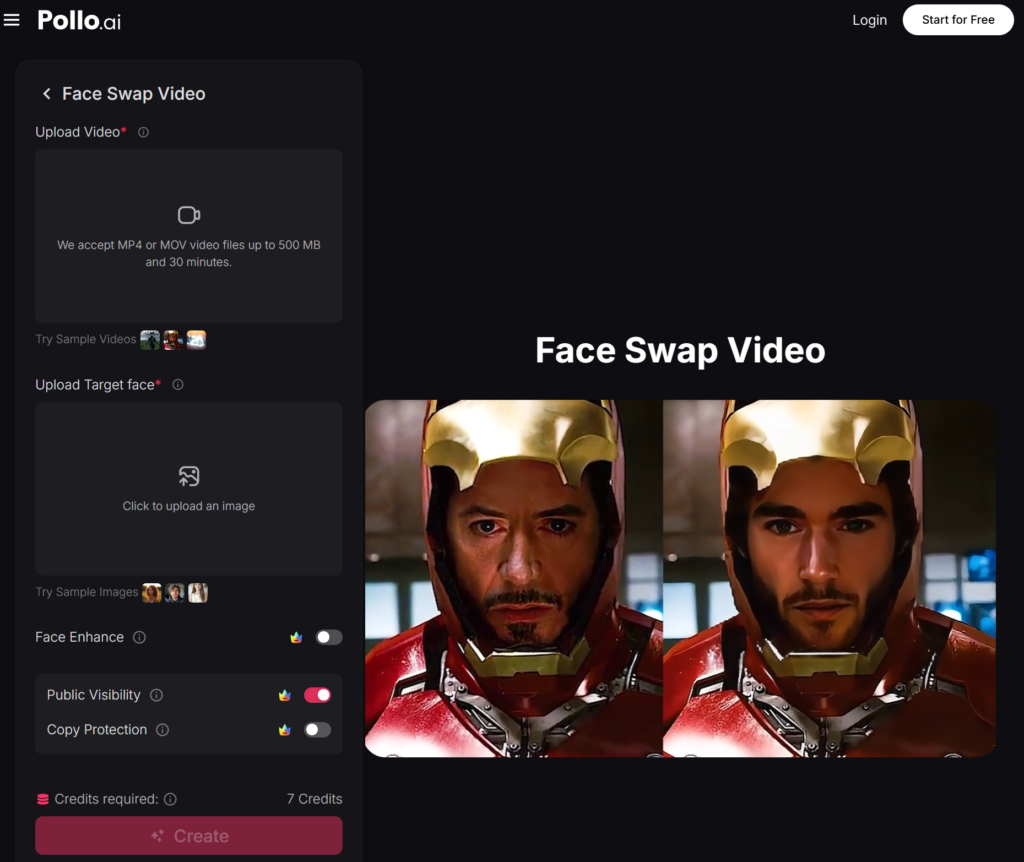Go back using the Face Swap Video arrow

pos(46,94)
